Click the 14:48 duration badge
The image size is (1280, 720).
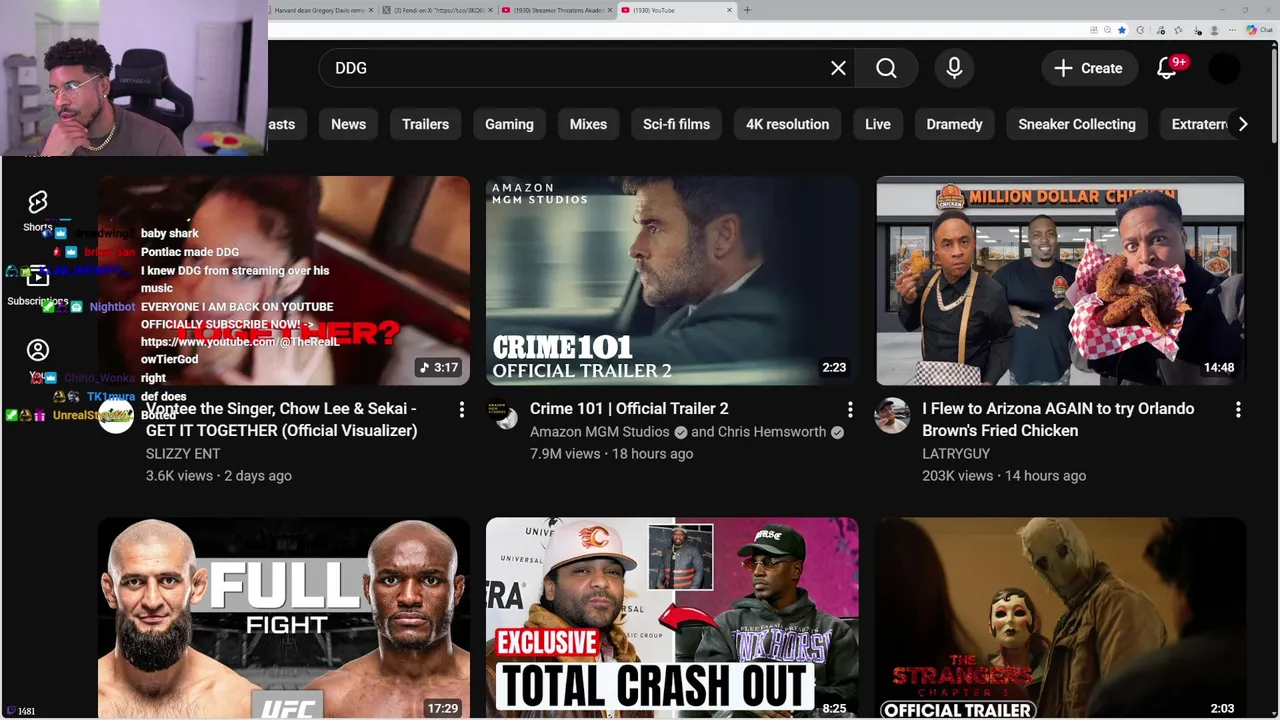tap(1219, 368)
